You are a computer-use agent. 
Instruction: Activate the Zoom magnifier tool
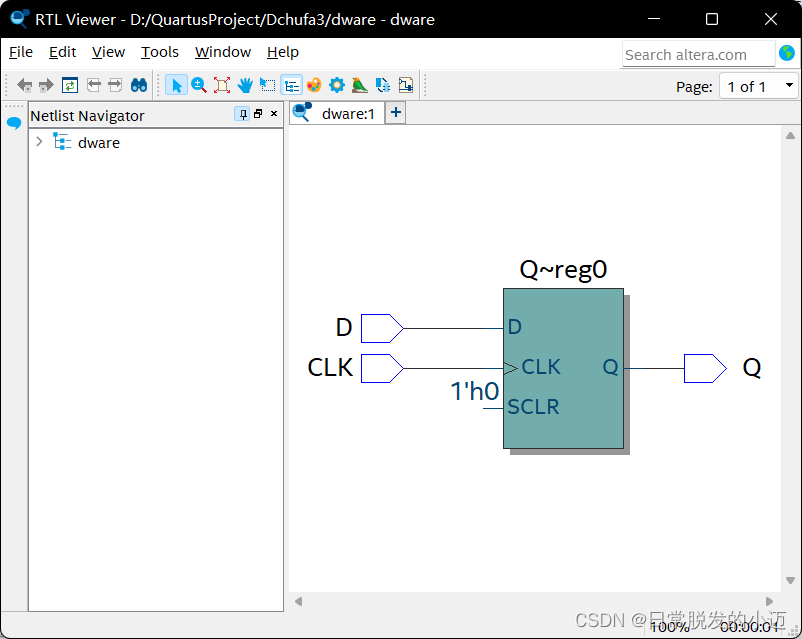click(x=198, y=85)
